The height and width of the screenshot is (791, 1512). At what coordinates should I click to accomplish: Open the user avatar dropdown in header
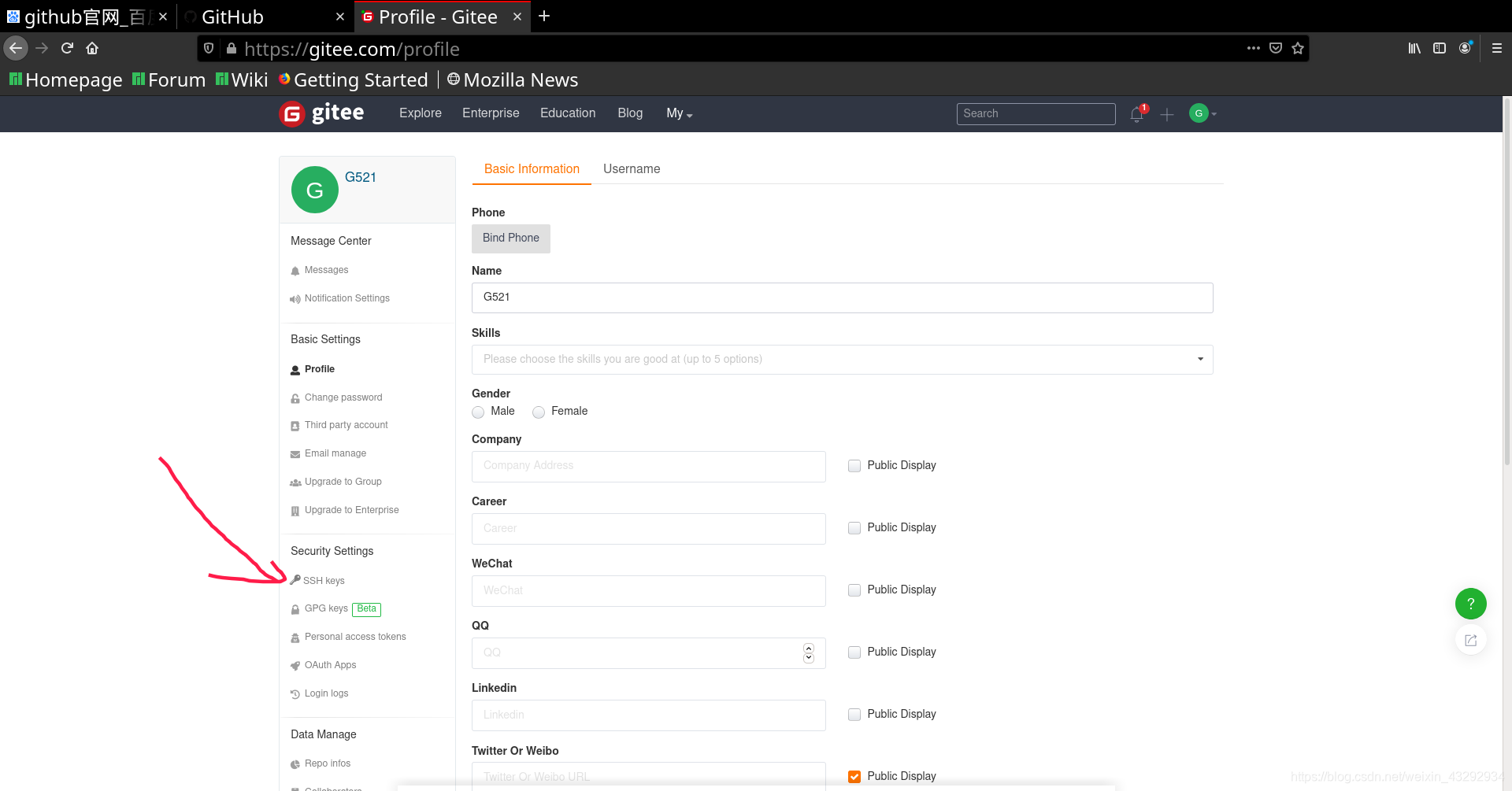[1203, 114]
